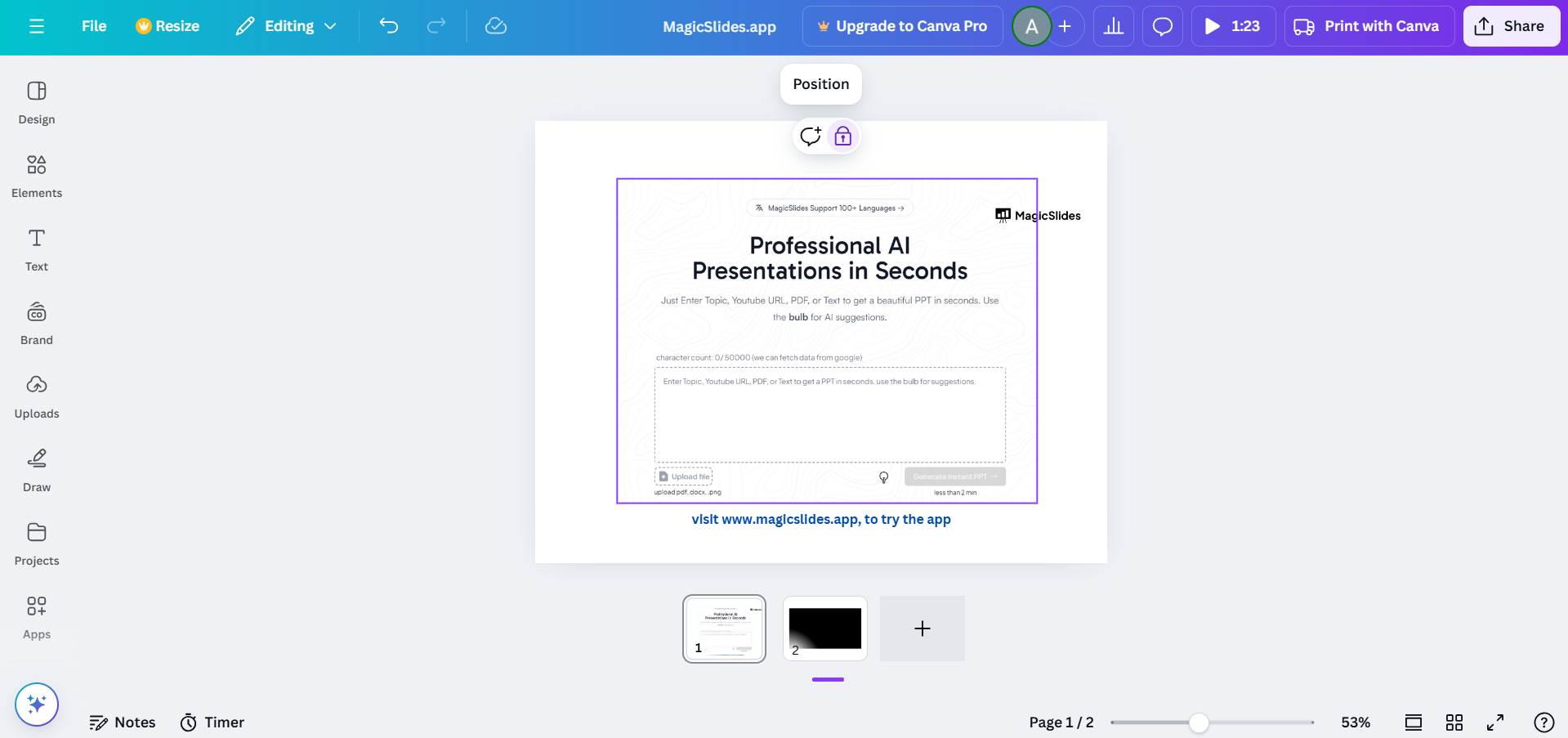Open the account avatar A
Image resolution: width=1568 pixels, height=738 pixels.
(1032, 26)
